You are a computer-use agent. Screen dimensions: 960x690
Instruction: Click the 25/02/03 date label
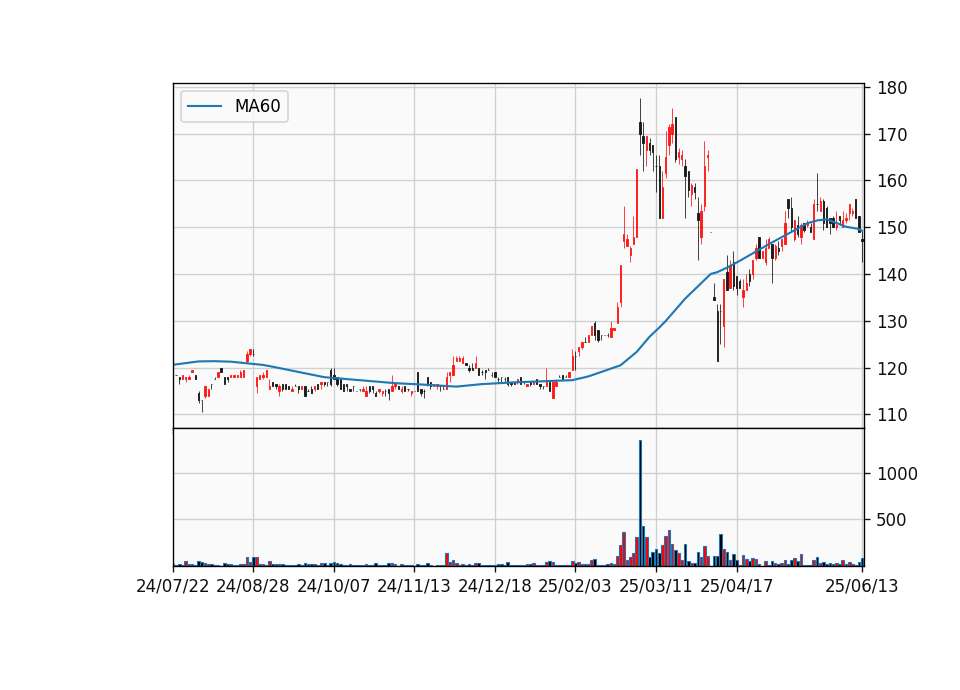coord(575,586)
